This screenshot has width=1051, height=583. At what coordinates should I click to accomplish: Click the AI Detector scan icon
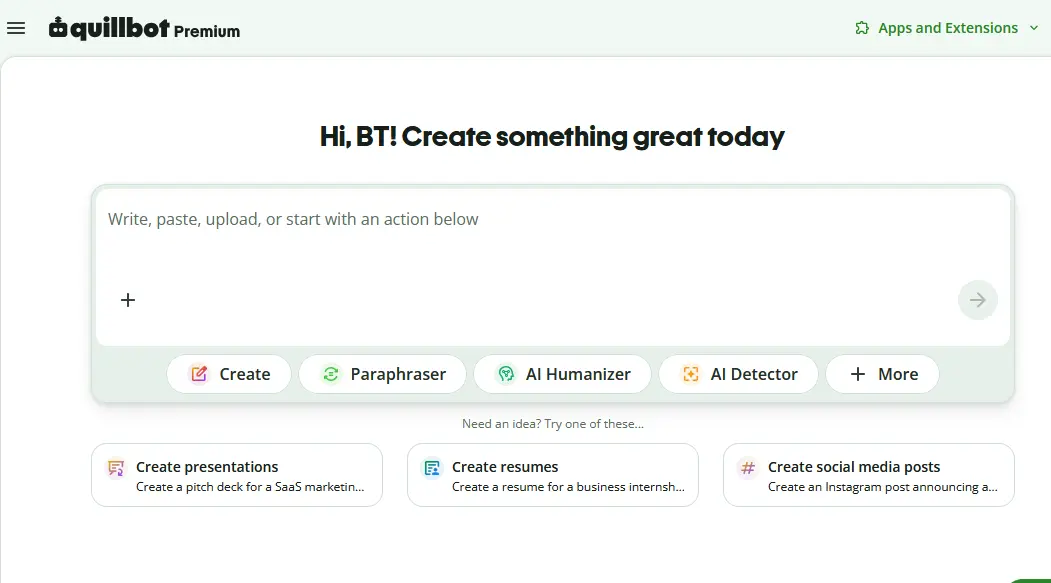tap(690, 374)
